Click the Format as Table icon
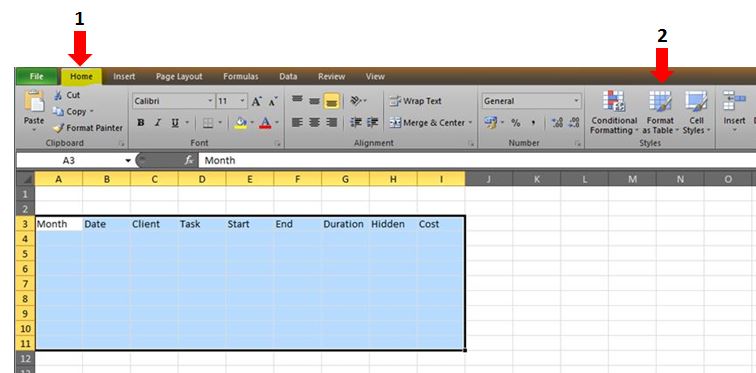Viewport: 756px width, 373px height. click(x=660, y=101)
